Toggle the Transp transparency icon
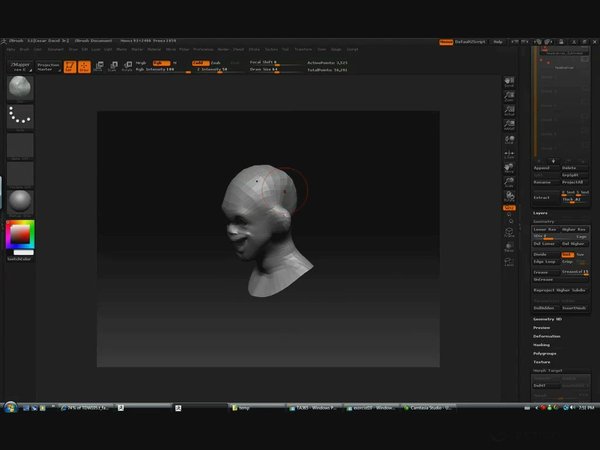 click(509, 247)
